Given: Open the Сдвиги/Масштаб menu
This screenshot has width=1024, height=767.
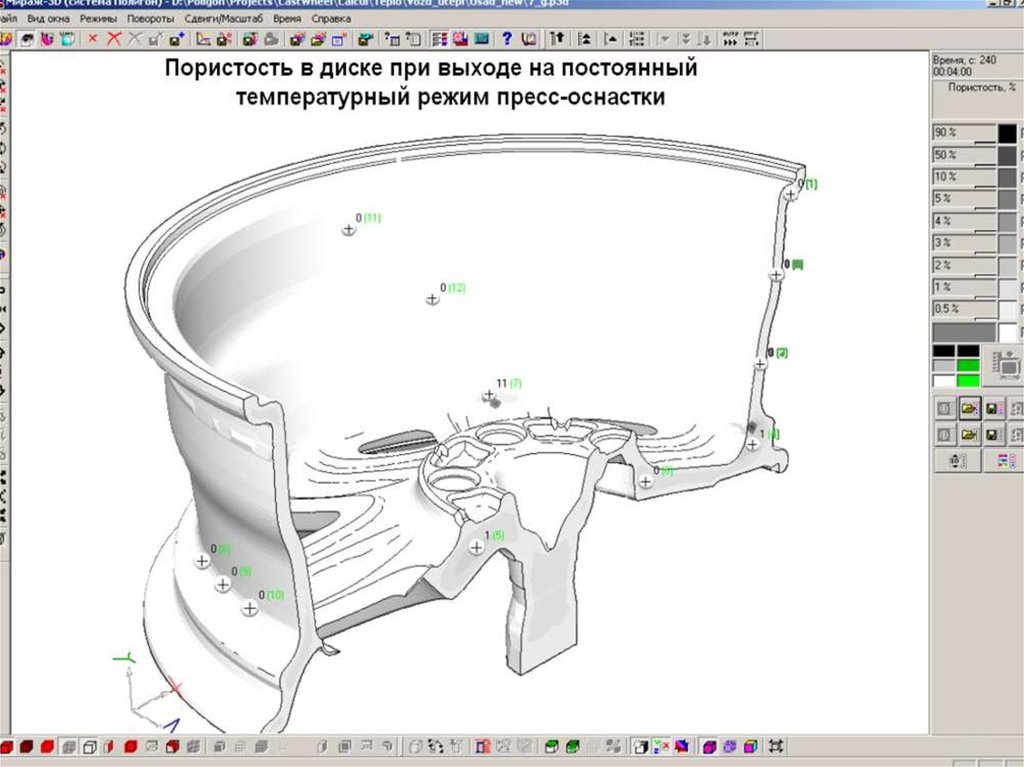Looking at the screenshot, I should (222, 19).
